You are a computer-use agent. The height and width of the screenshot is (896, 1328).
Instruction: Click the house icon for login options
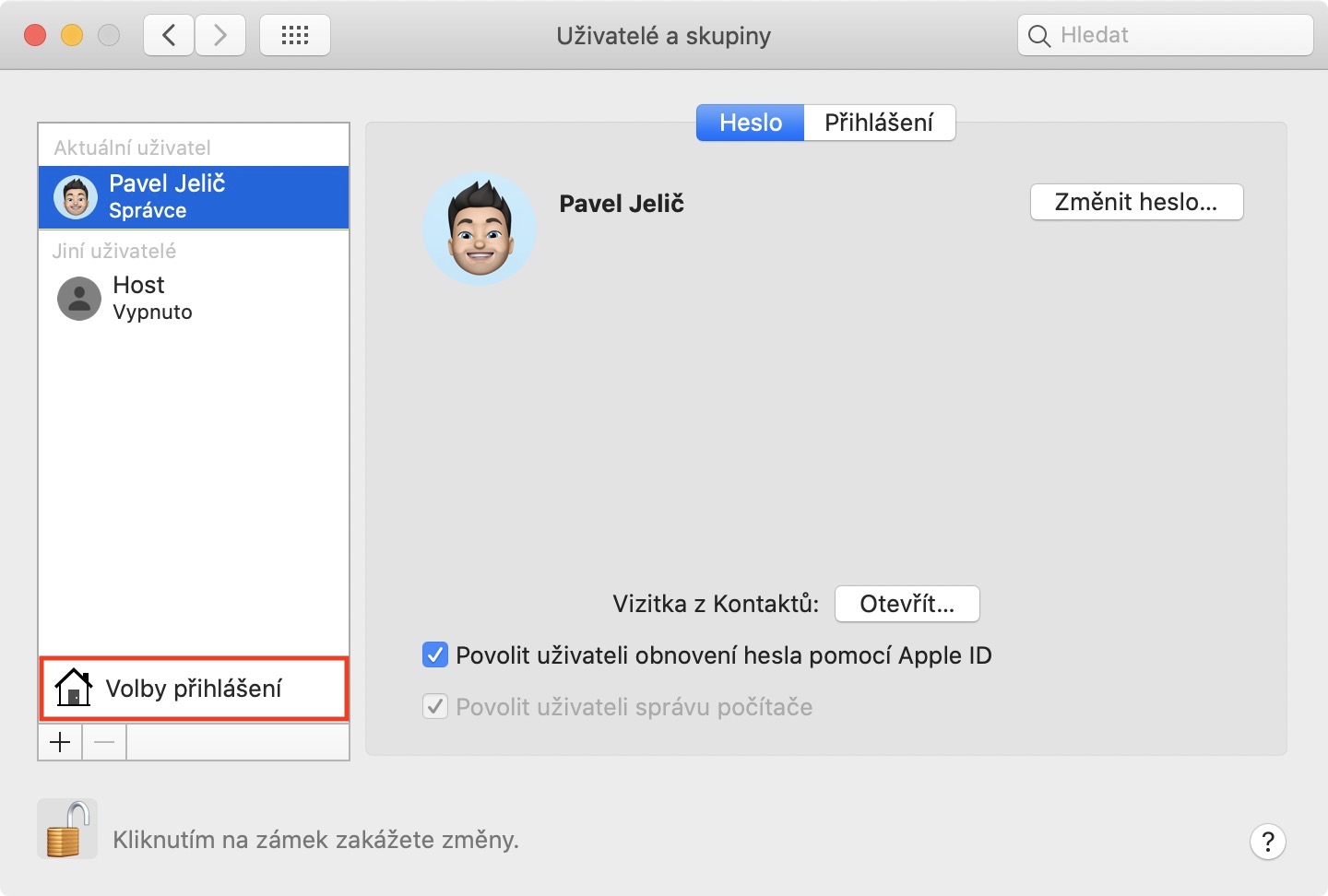73,688
